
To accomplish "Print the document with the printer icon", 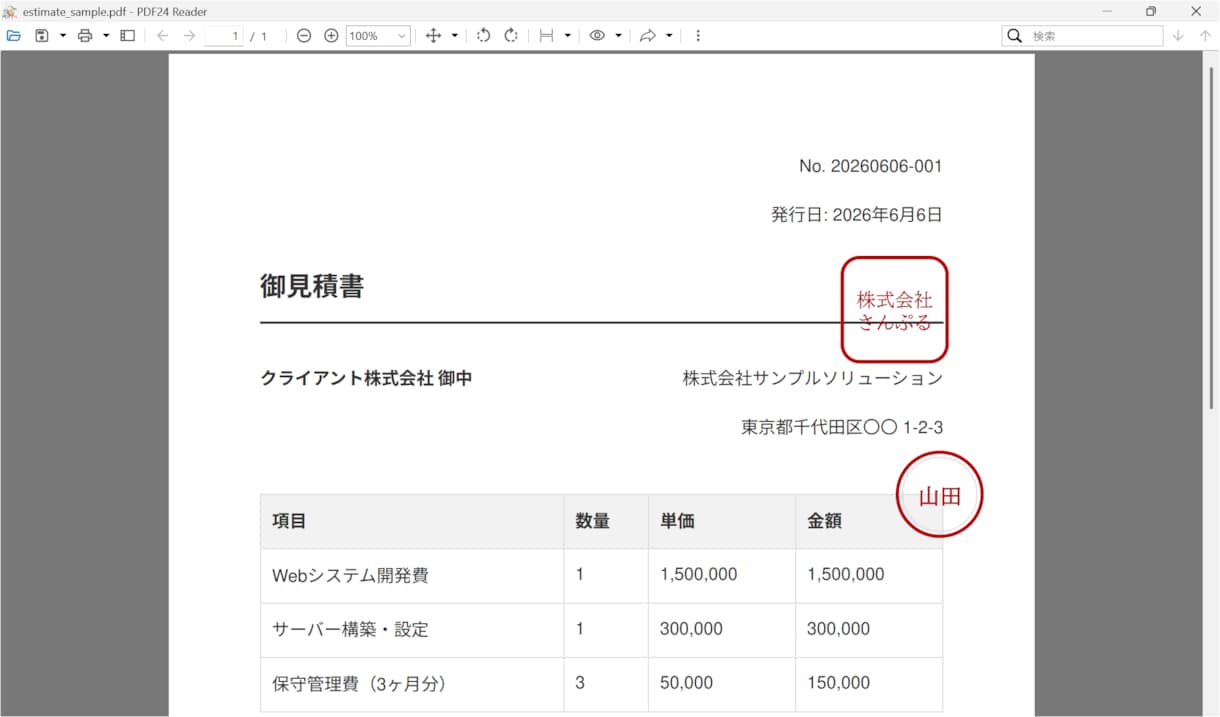I will (x=85, y=35).
